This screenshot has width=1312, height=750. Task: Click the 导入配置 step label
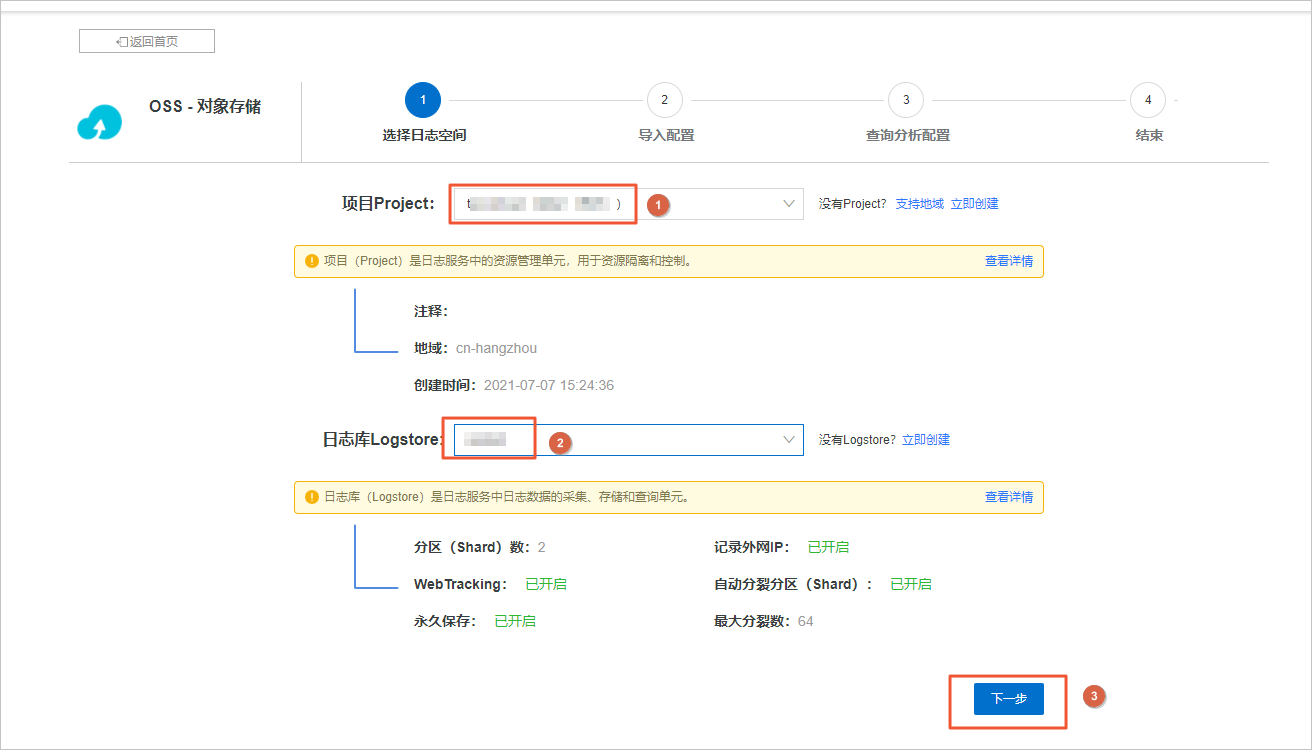pos(664,135)
